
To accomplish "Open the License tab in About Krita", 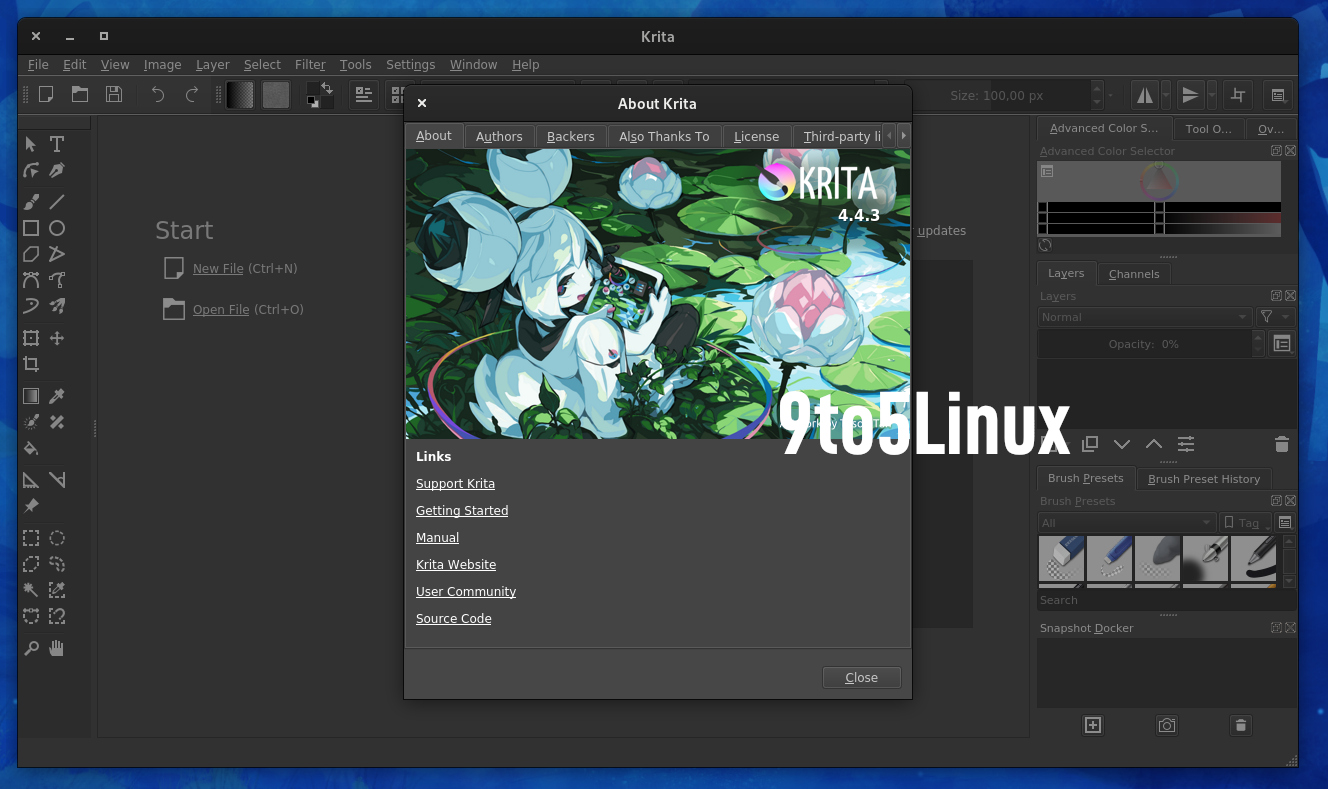I will (756, 136).
